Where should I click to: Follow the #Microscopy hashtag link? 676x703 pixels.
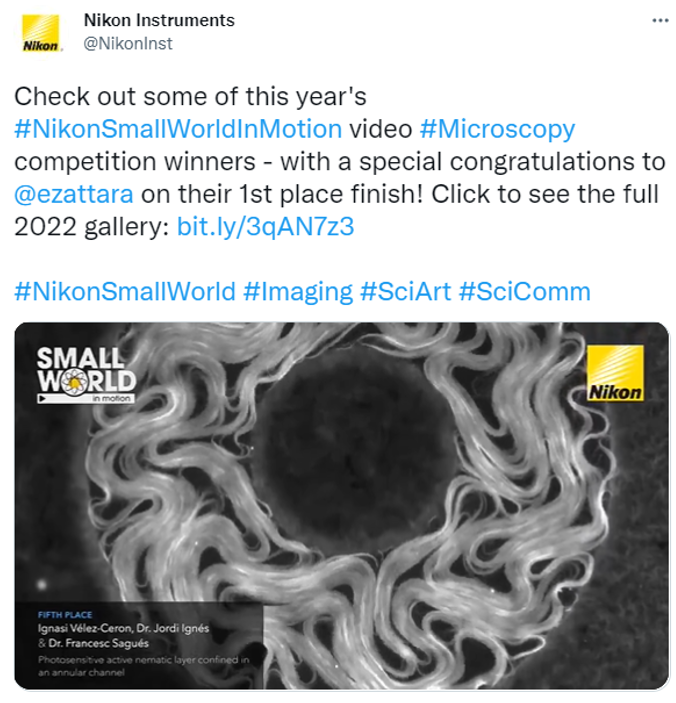pyautogui.click(x=497, y=129)
